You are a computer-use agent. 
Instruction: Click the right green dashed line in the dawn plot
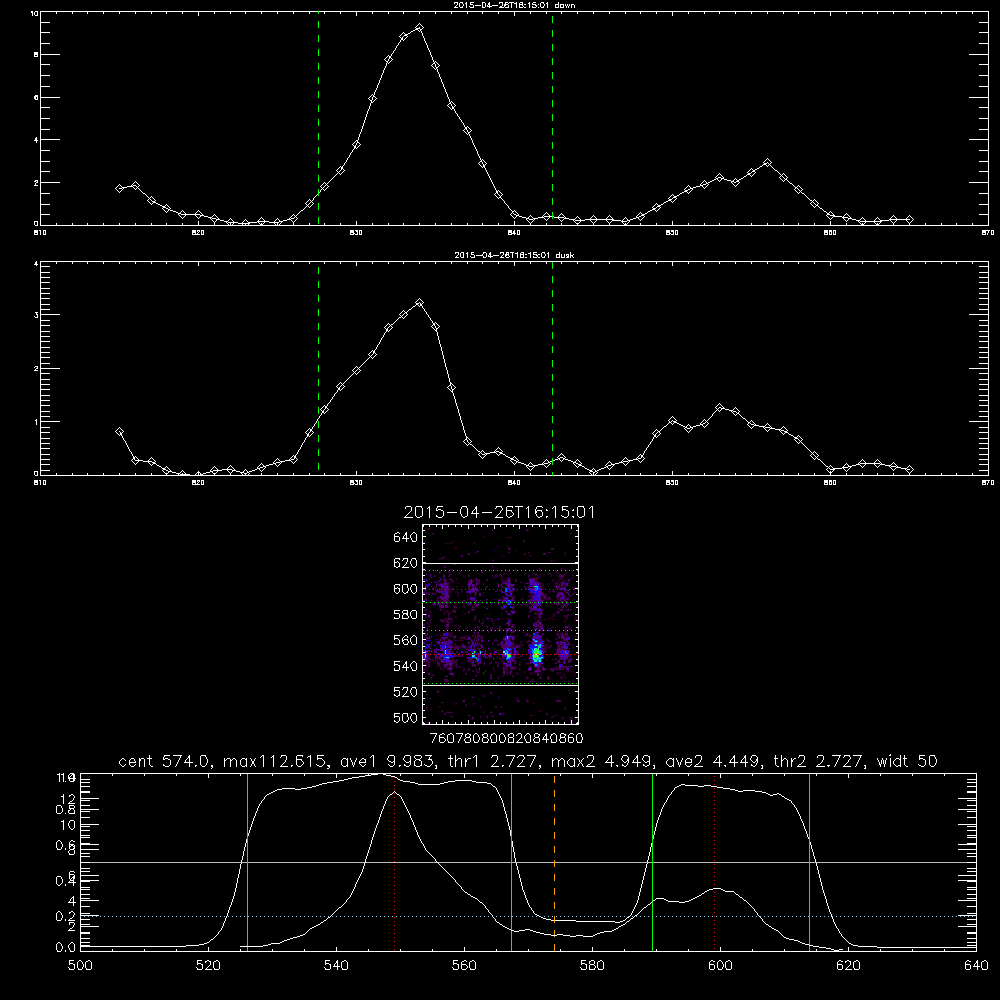pyautogui.click(x=552, y=119)
